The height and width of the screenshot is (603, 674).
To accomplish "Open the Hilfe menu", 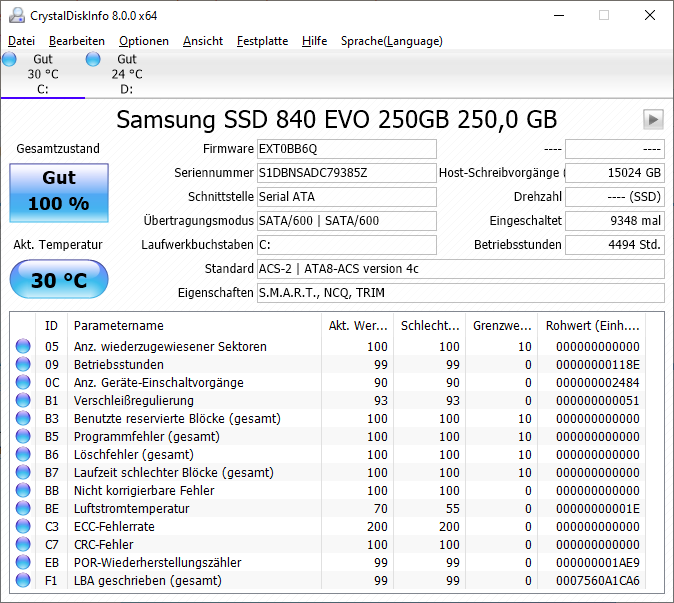I will click(314, 41).
